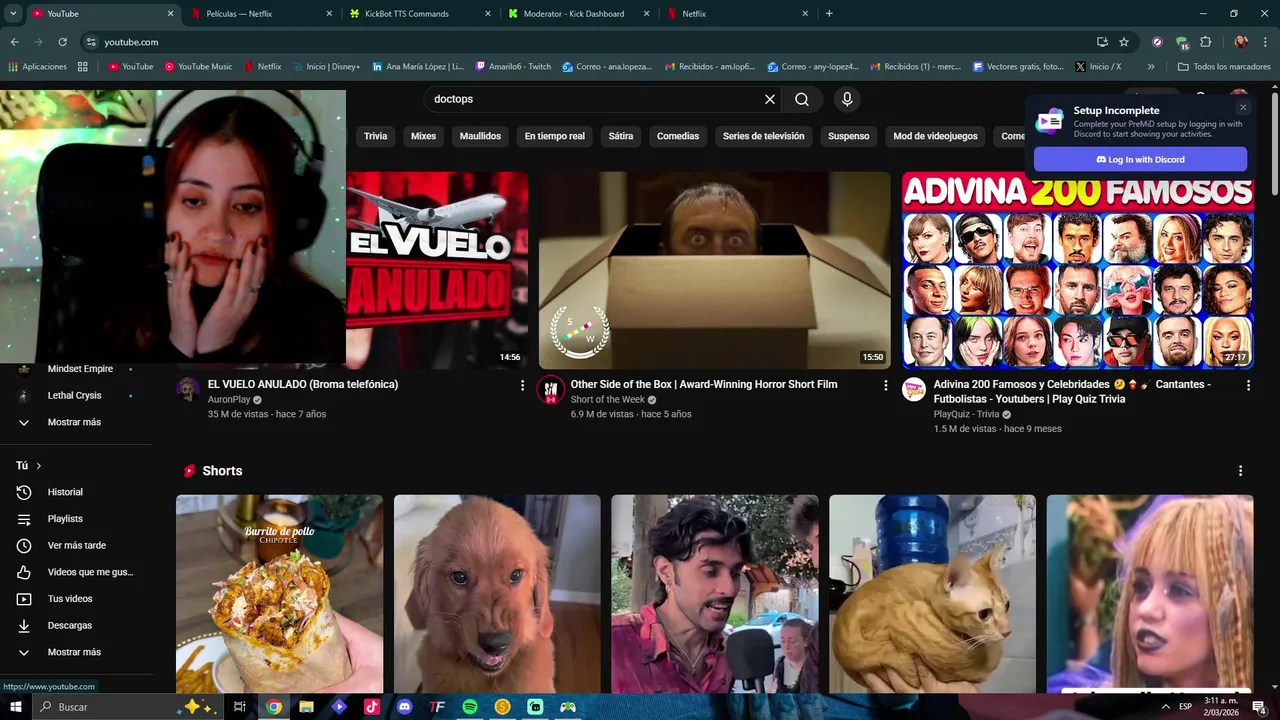1280x720 pixels.
Task: Open the golden puppy short
Action: 497,594
